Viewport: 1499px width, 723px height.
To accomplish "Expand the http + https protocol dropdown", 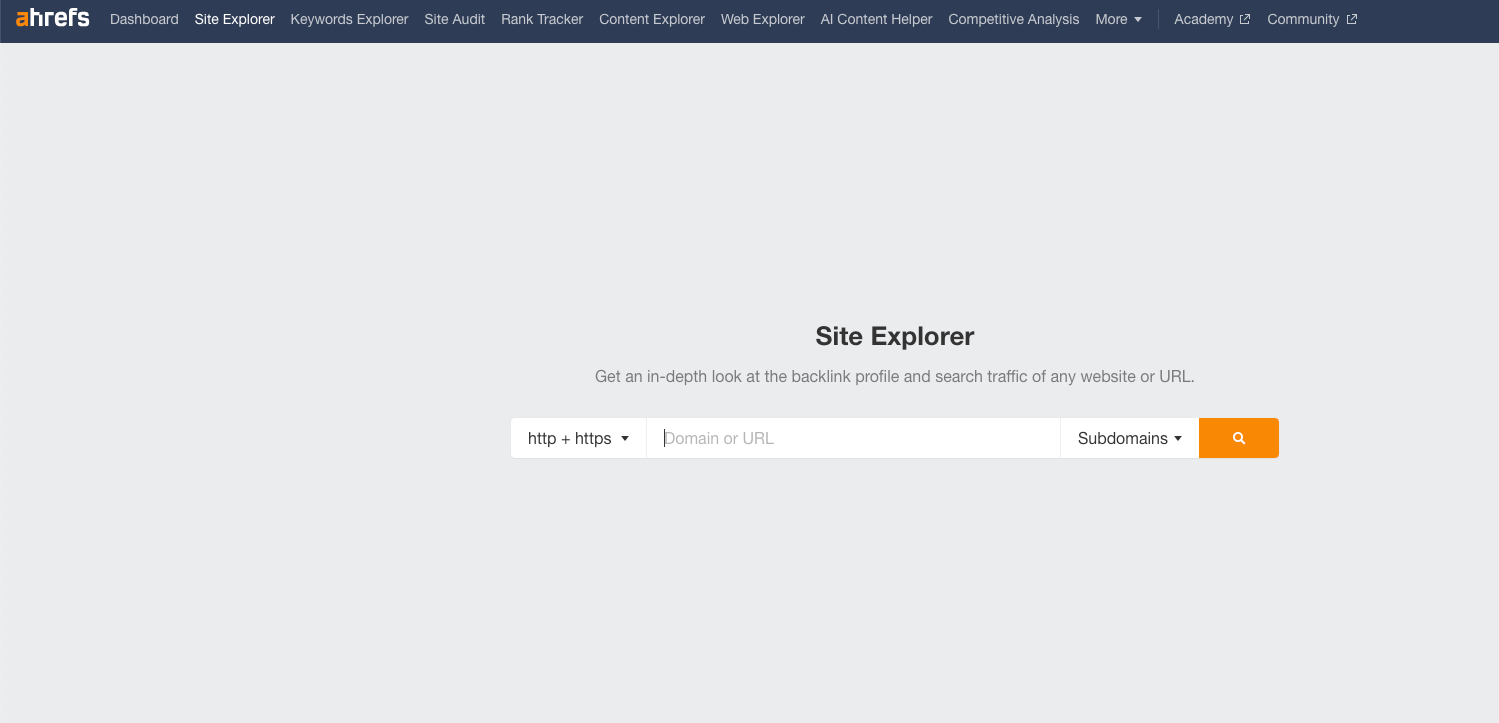I will tap(578, 438).
